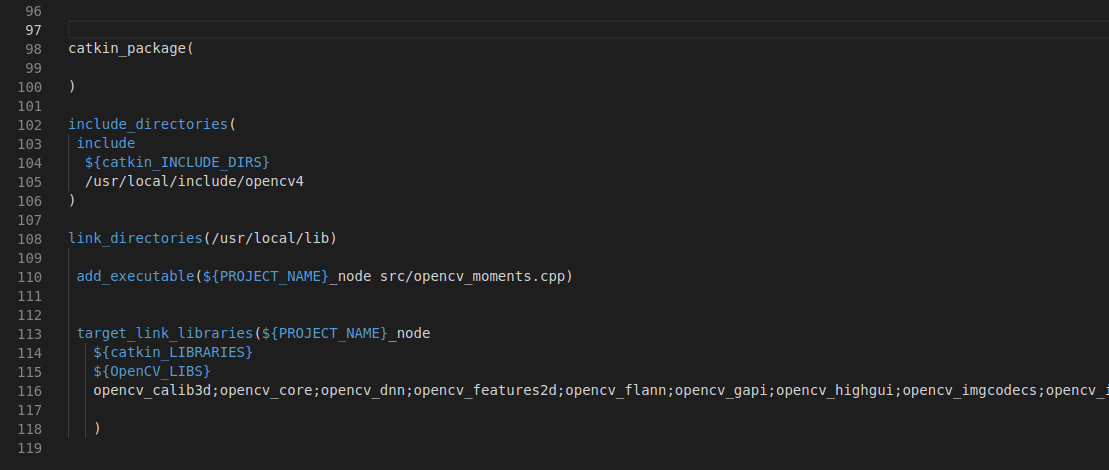The height and width of the screenshot is (470, 1109).
Task: Click line number 97 in gutter
Action: [33, 30]
